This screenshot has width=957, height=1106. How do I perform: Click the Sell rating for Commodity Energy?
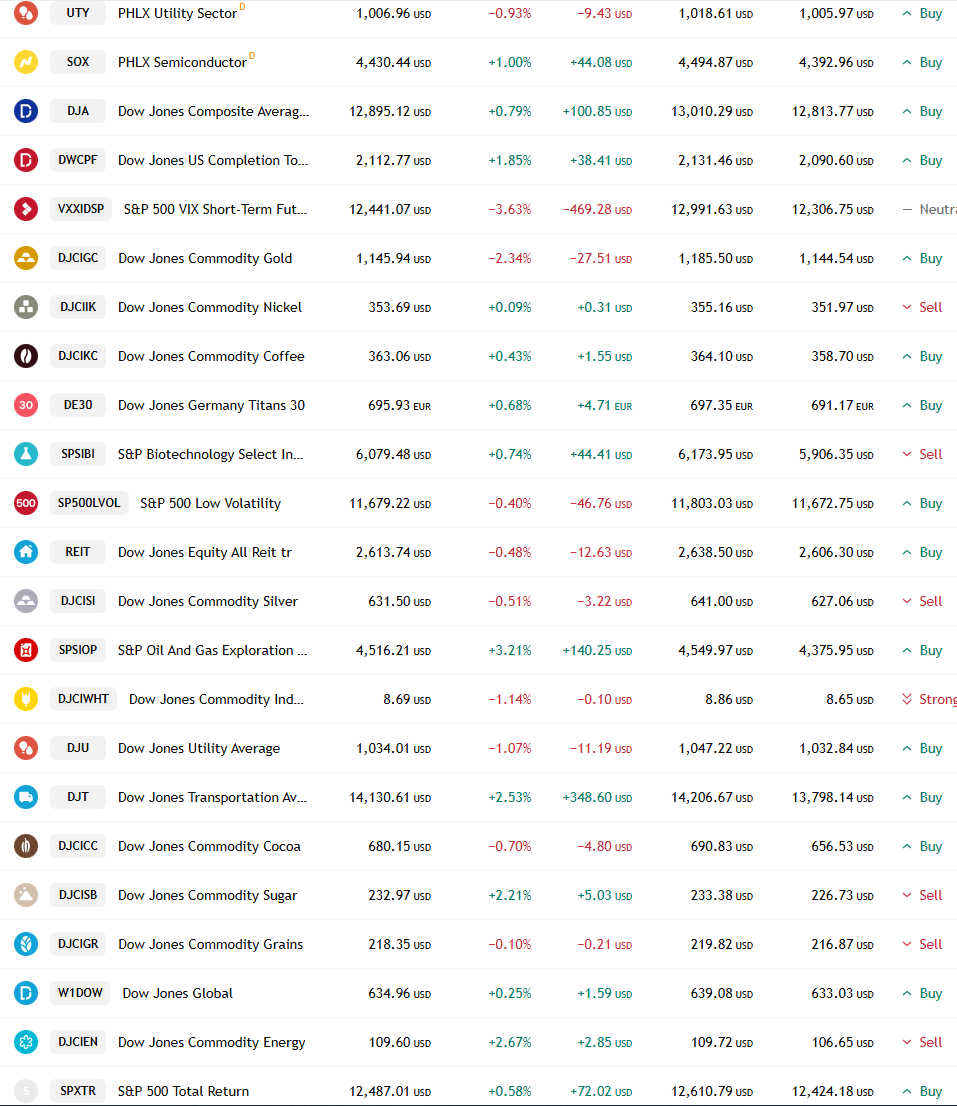pyautogui.click(x=923, y=1042)
